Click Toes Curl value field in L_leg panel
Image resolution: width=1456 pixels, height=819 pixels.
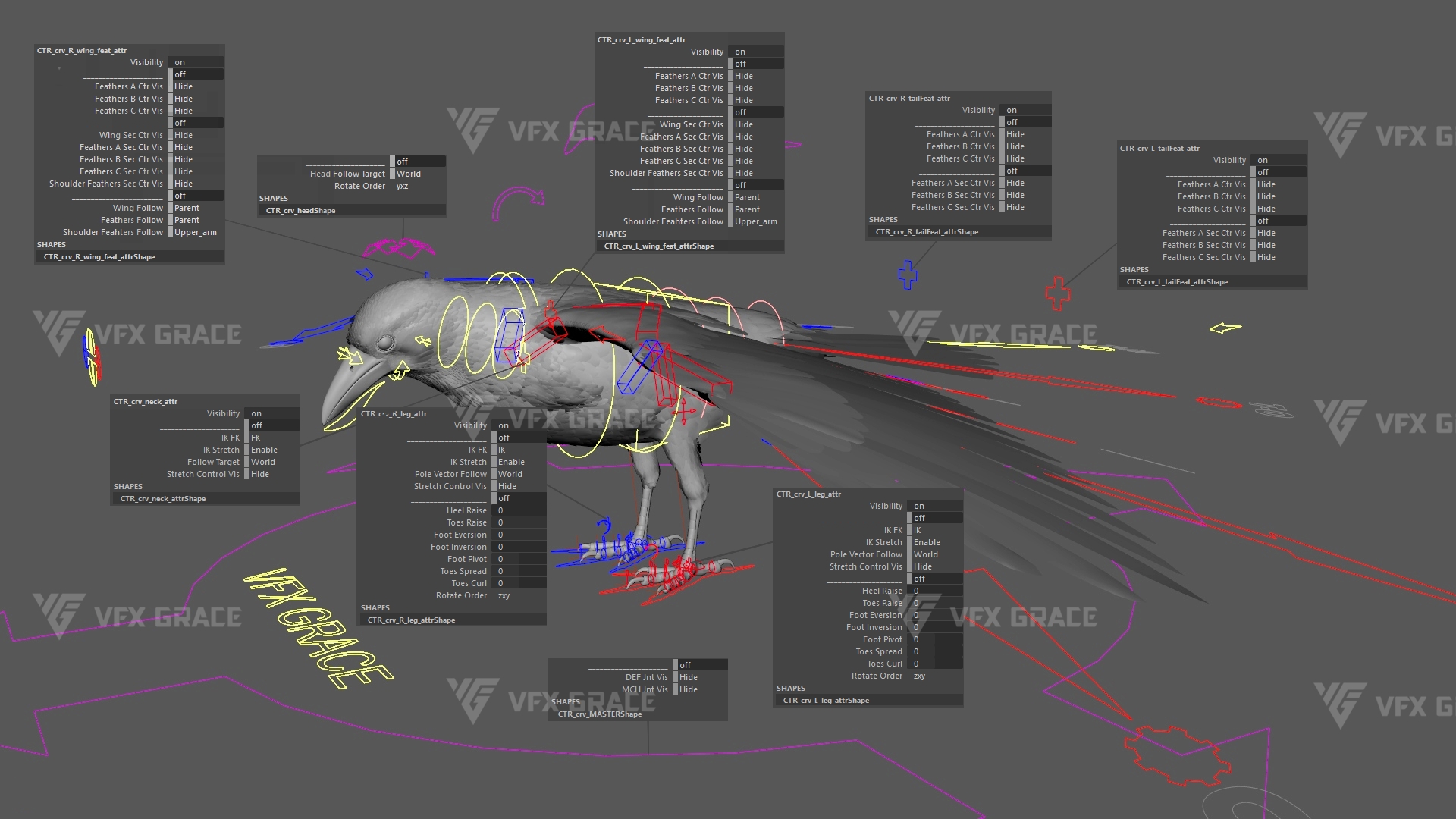click(x=937, y=664)
